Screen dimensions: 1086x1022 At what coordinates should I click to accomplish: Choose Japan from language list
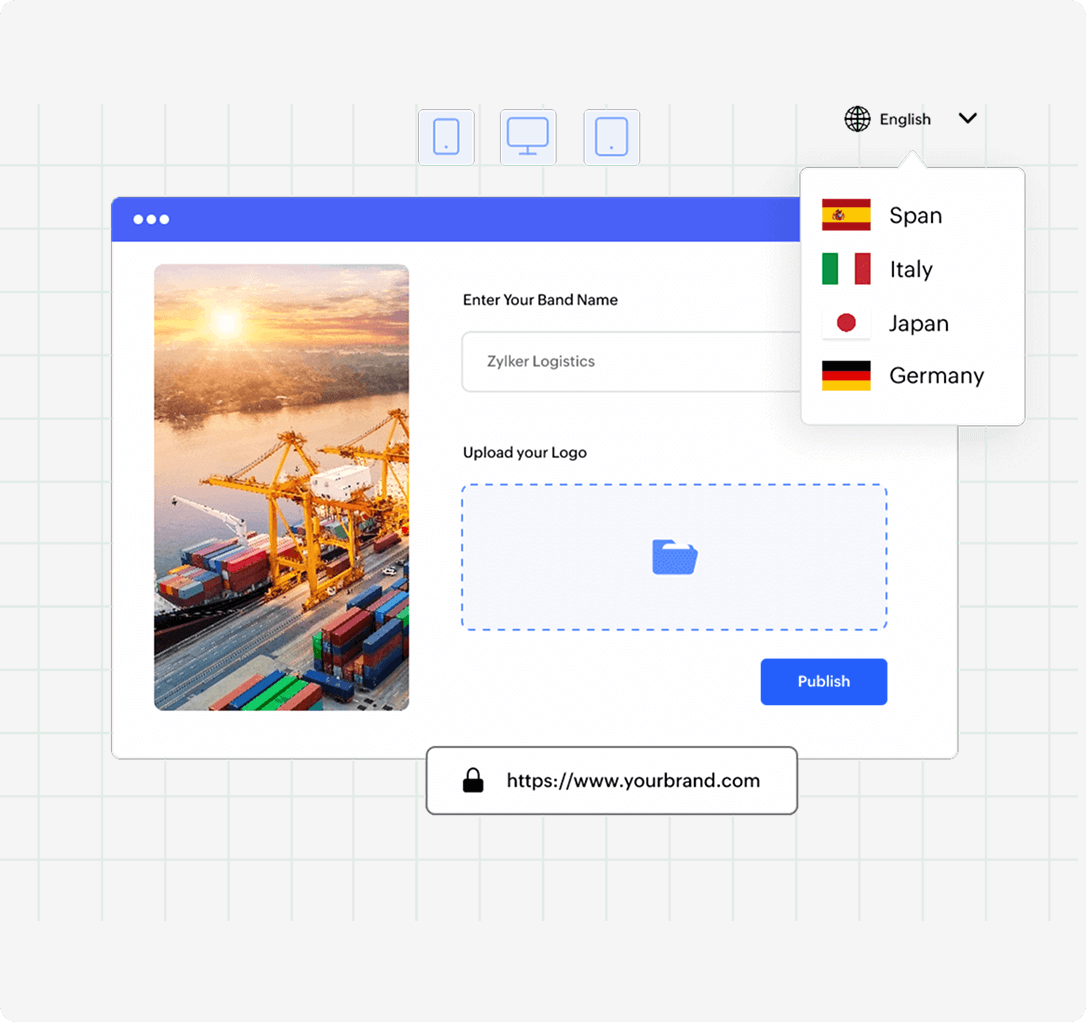(919, 323)
